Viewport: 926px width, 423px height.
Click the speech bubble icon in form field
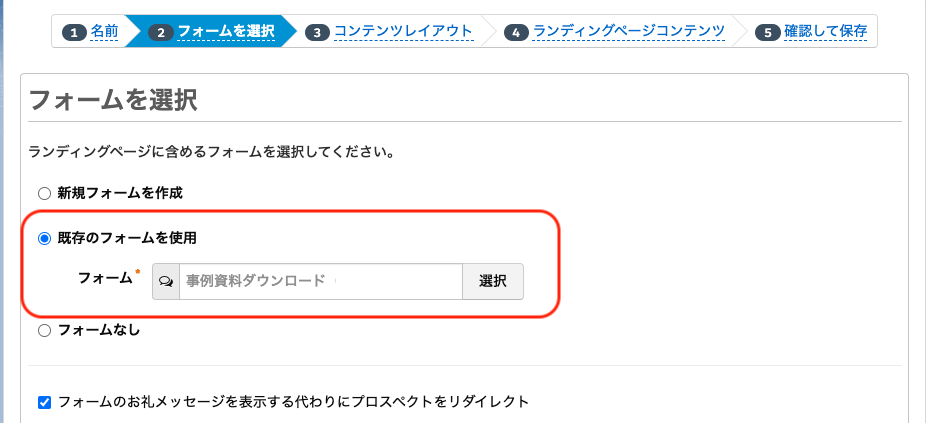166,282
